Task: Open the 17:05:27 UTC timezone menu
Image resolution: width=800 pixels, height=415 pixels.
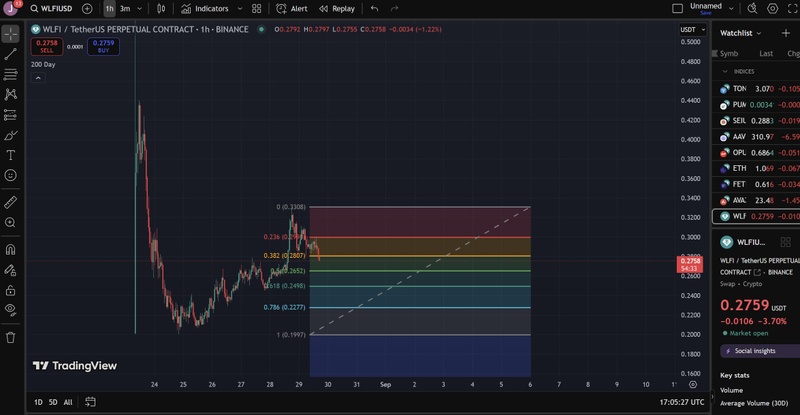Action: 682,402
